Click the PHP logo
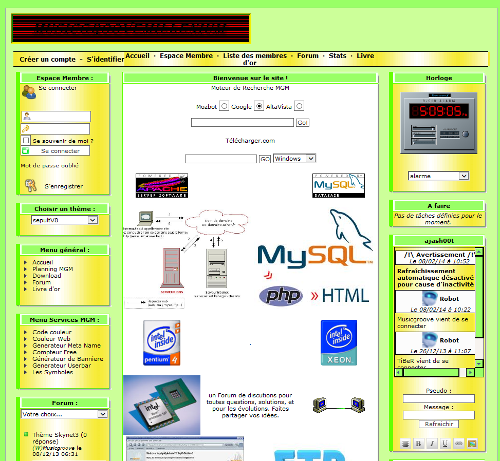This screenshot has height=461, width=500. coord(281,296)
